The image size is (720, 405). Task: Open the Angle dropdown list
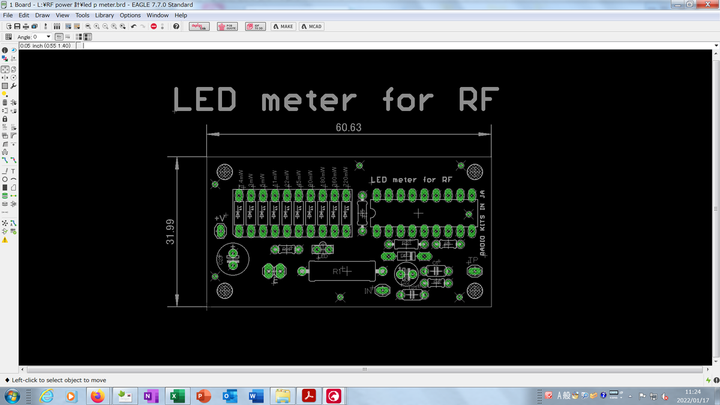click(x=48, y=37)
